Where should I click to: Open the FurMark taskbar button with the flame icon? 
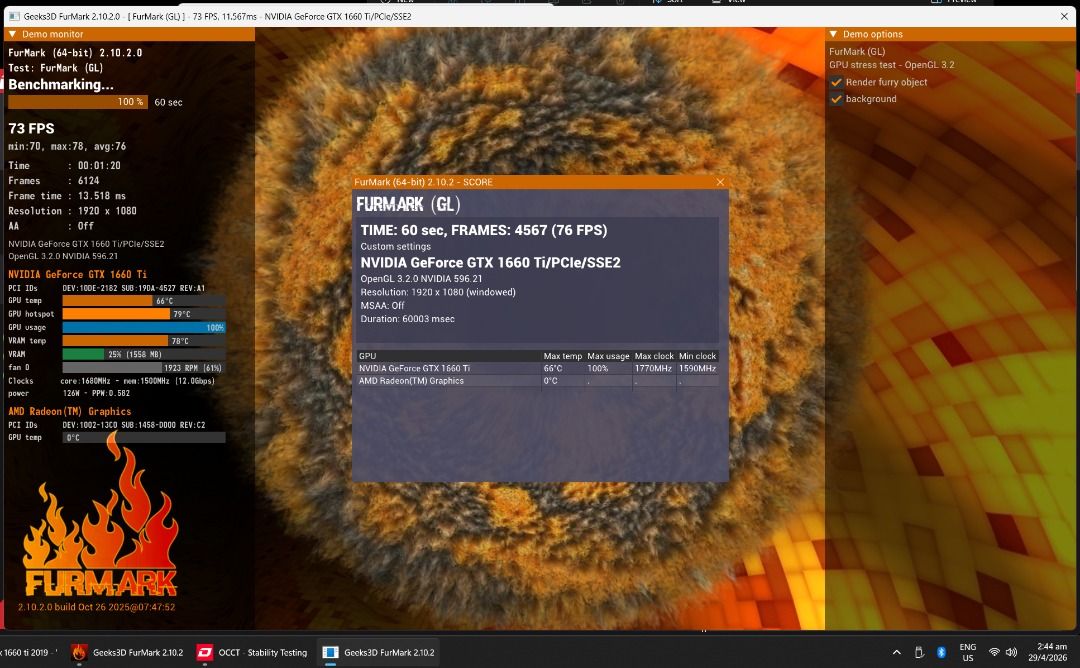click(127, 652)
